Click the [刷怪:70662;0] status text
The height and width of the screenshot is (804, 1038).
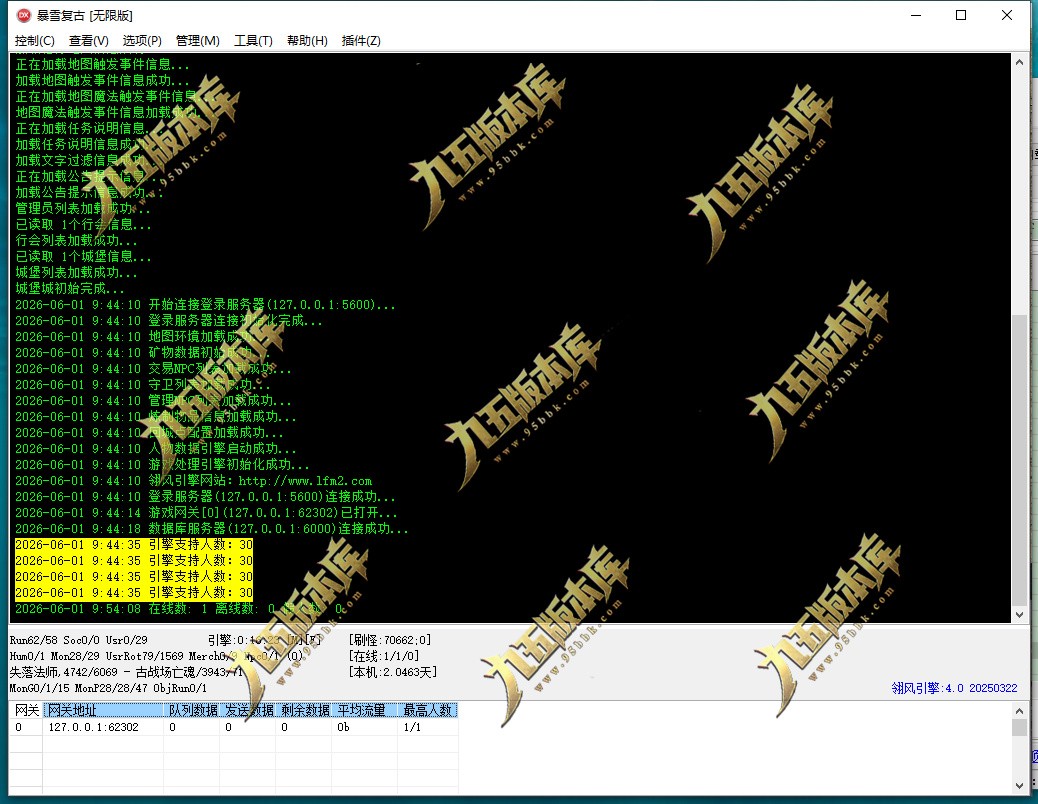390,640
